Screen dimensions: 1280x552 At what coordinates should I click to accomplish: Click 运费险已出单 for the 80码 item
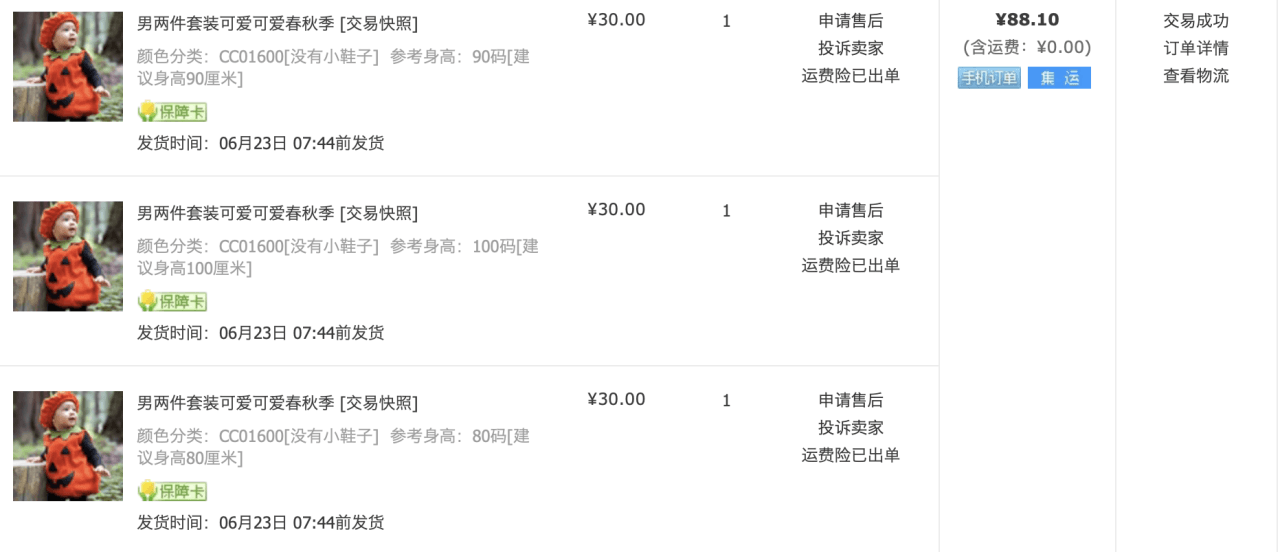click(851, 455)
